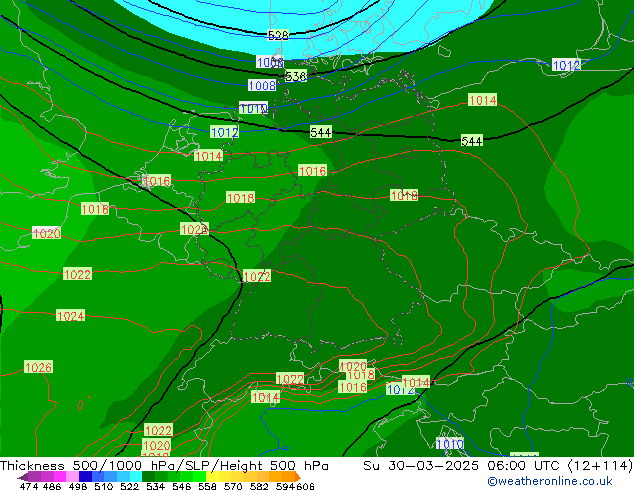
Task: Click the 474 legend value
Action: [29, 486]
